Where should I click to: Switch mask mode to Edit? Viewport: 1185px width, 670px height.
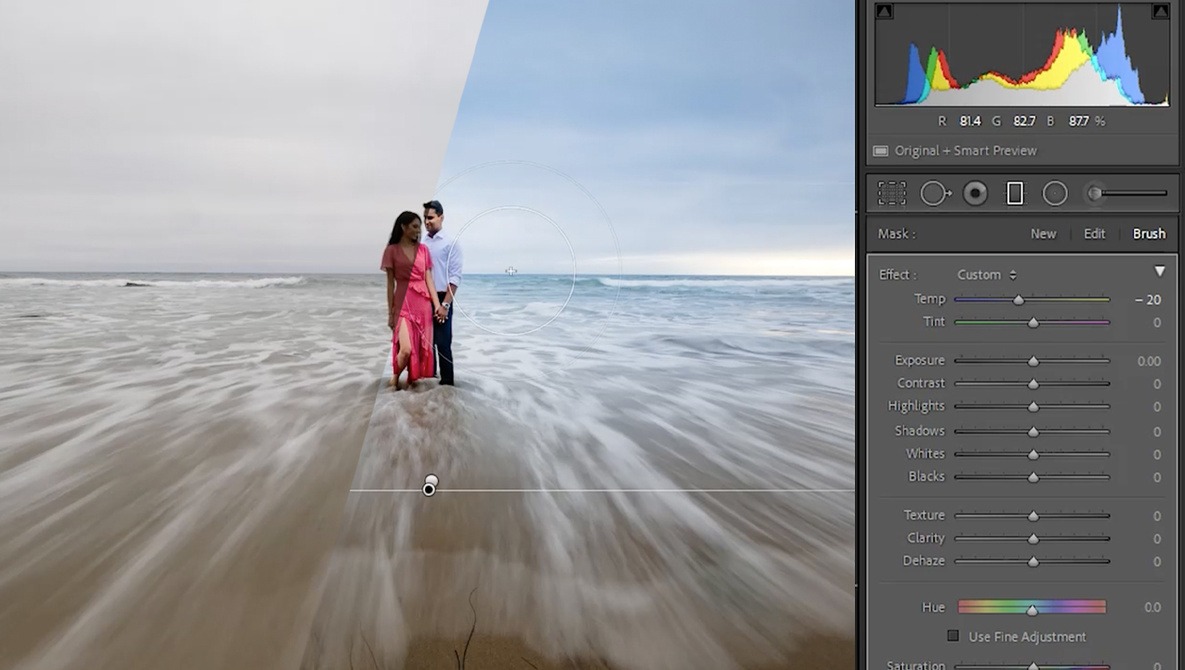pyautogui.click(x=1094, y=234)
